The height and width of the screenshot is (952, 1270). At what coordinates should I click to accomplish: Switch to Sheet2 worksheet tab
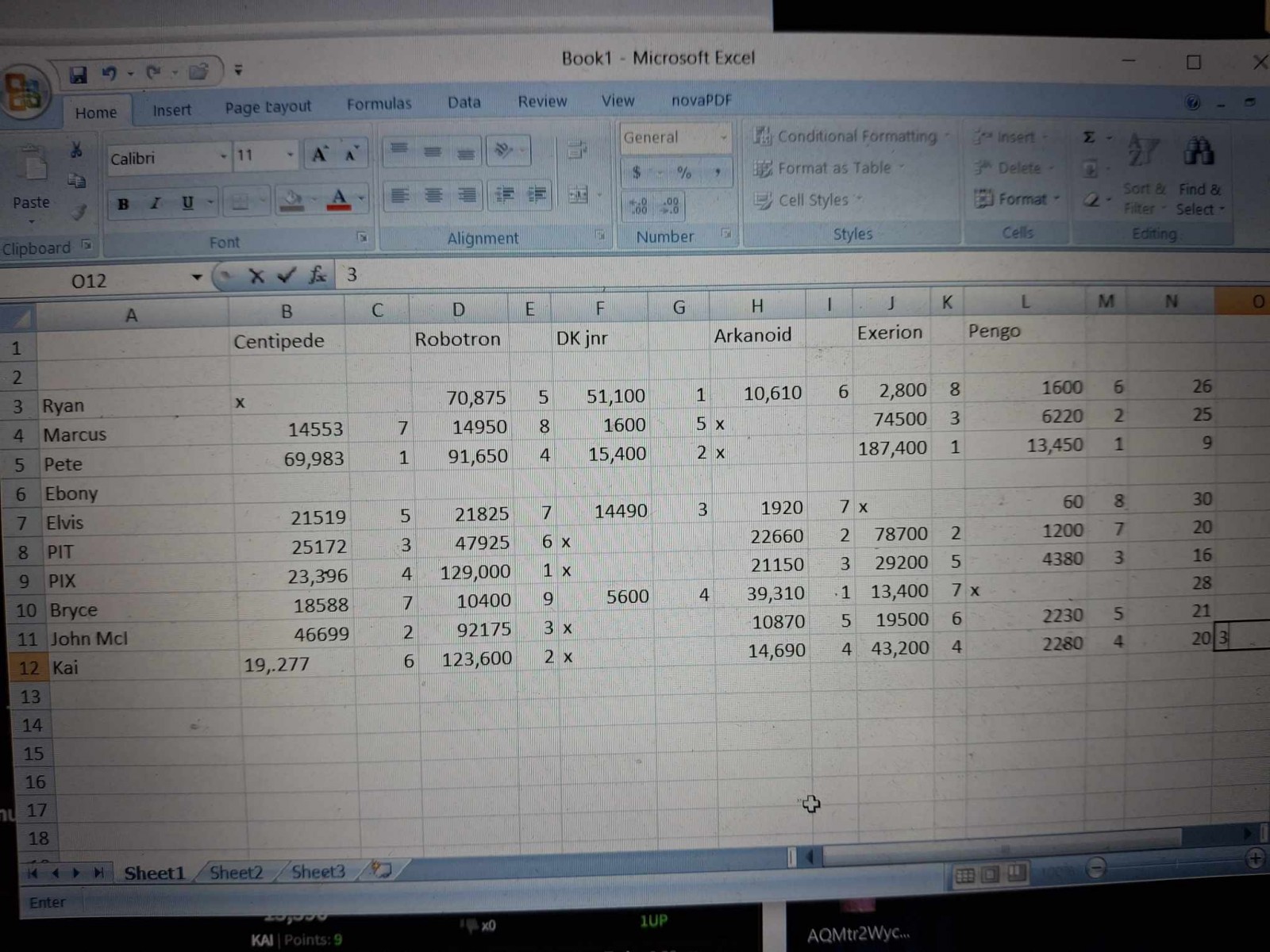[236, 873]
